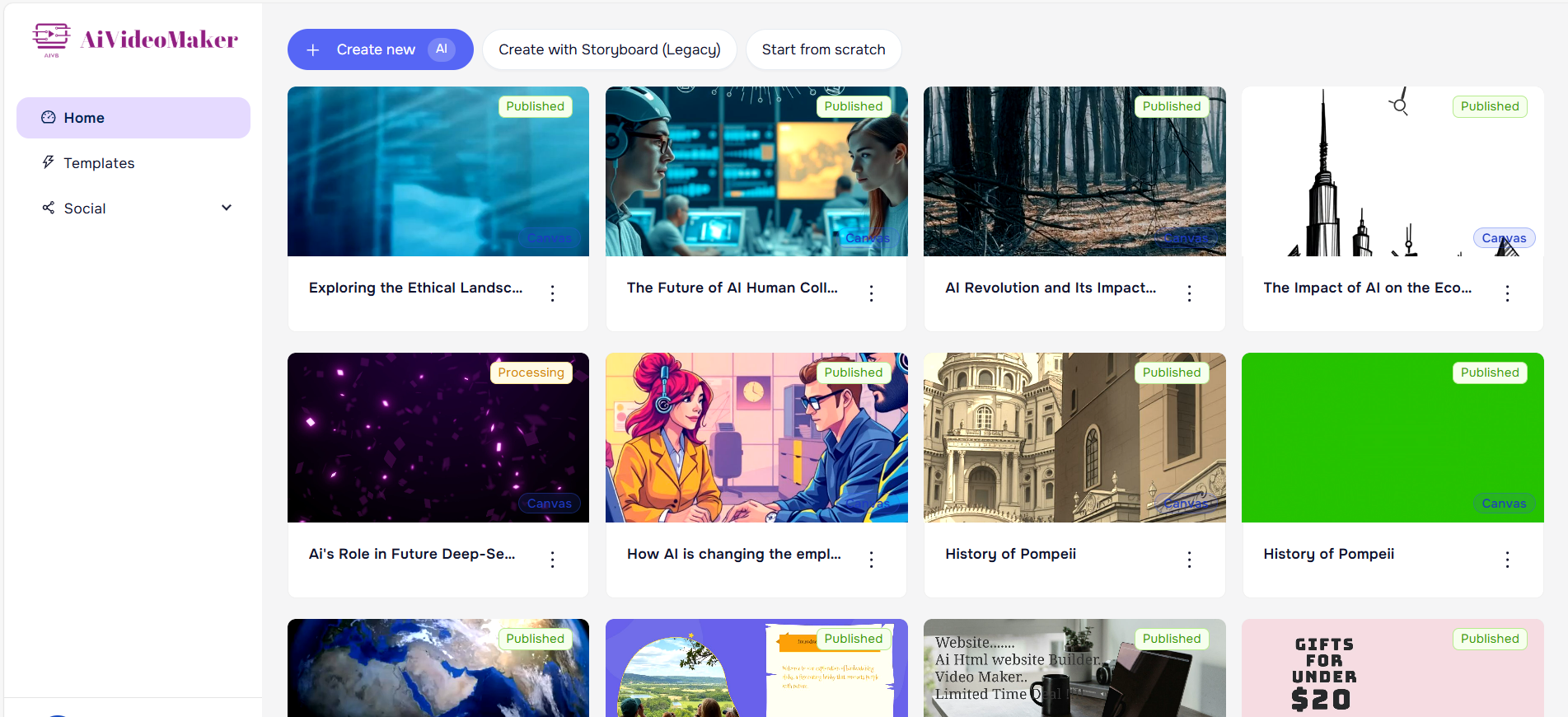
Task: Select Create with Storyboard (Legacy)
Action: 609,49
